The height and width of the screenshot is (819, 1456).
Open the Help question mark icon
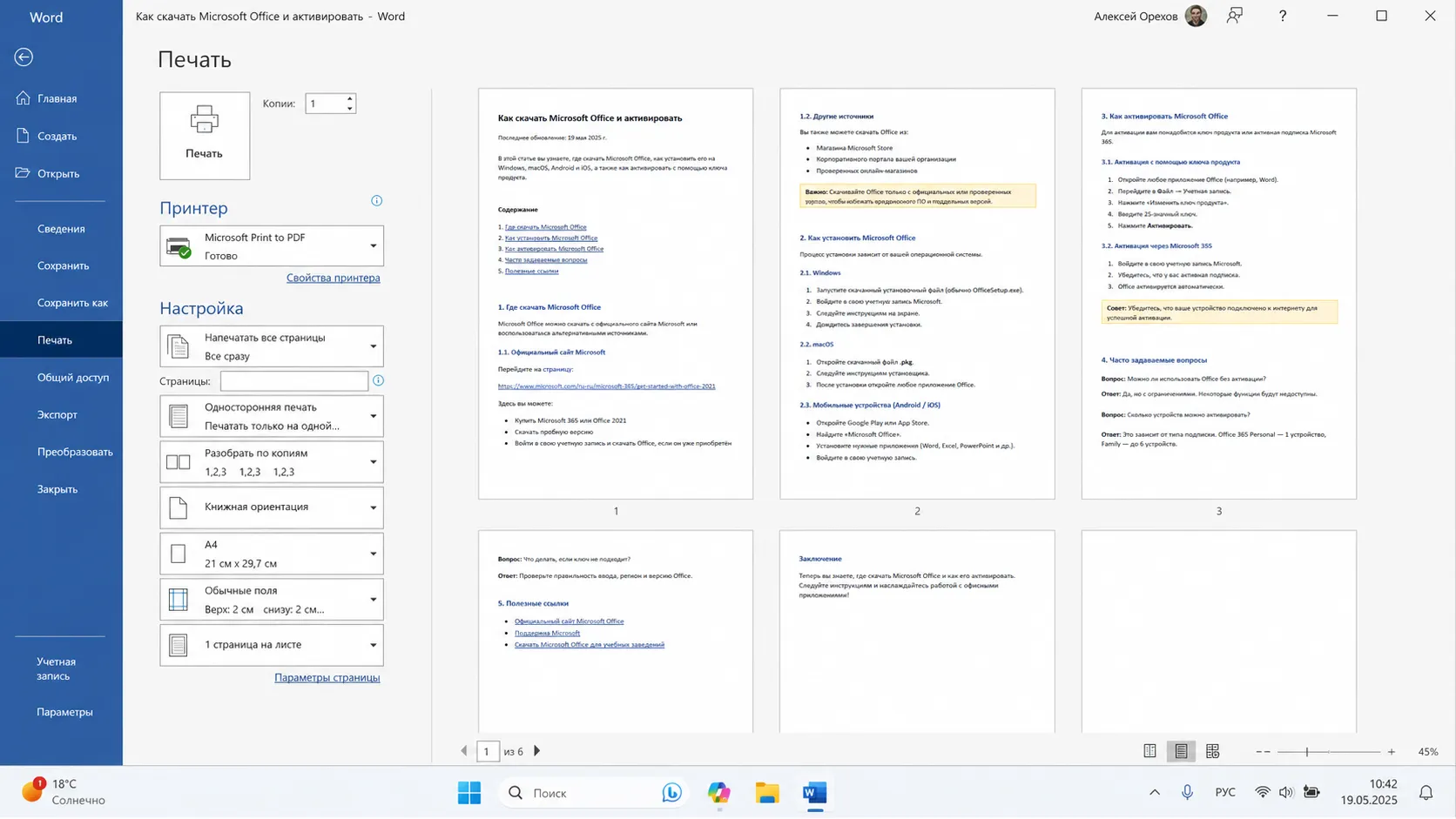pyautogui.click(x=1283, y=16)
